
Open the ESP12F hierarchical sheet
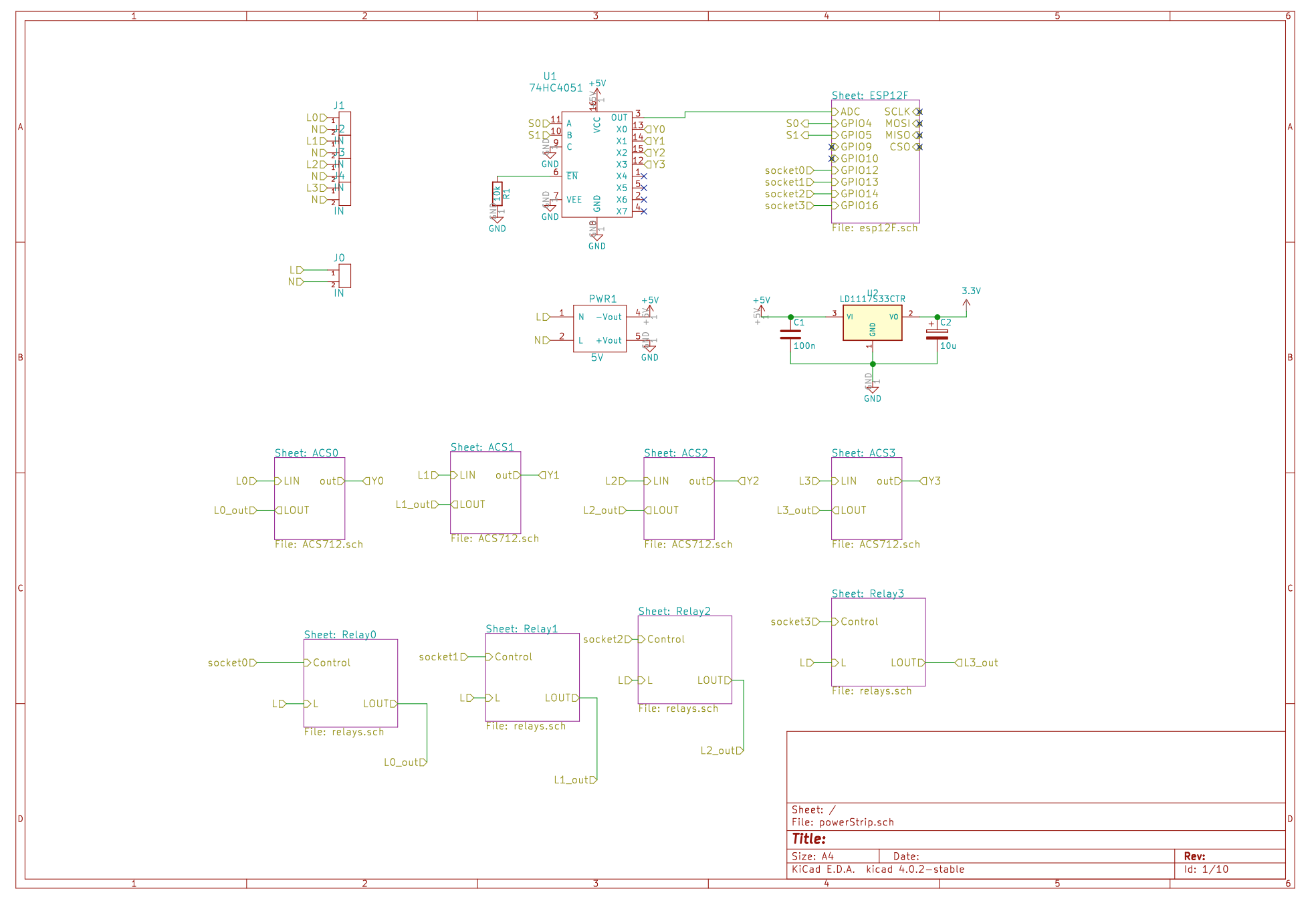click(876, 160)
